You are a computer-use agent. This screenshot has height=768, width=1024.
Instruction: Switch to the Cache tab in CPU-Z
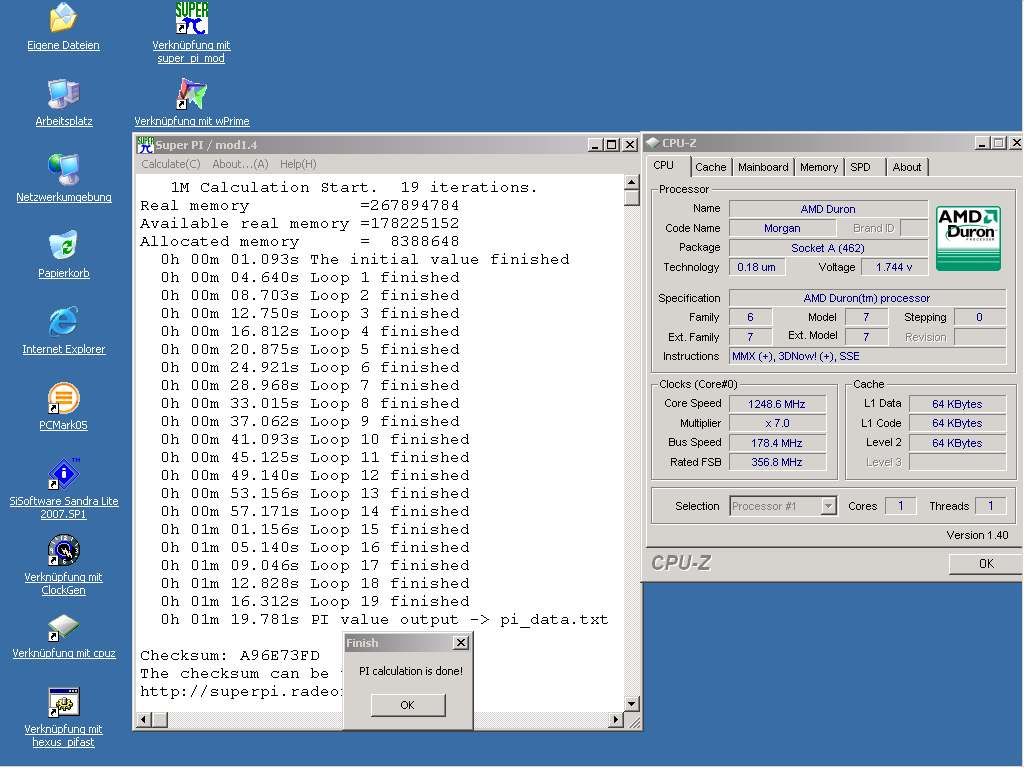tap(711, 167)
